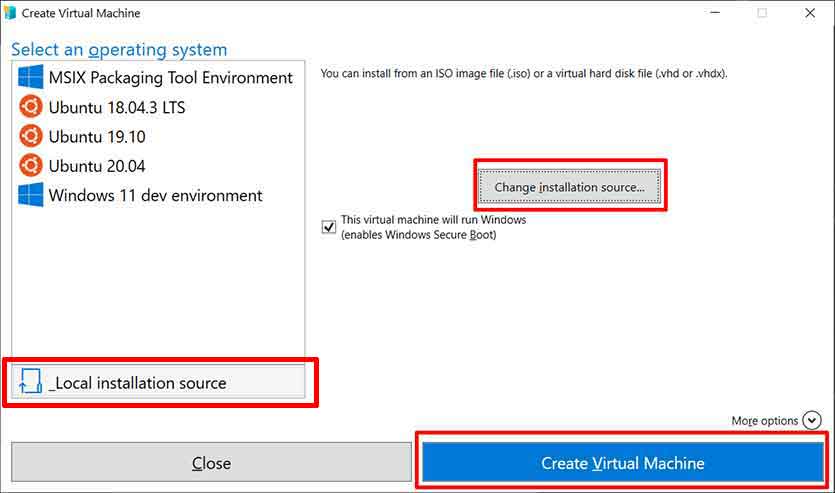This screenshot has width=835, height=493.
Task: Select MSIX Packaging Tool Environment entry
Action: [x=158, y=77]
